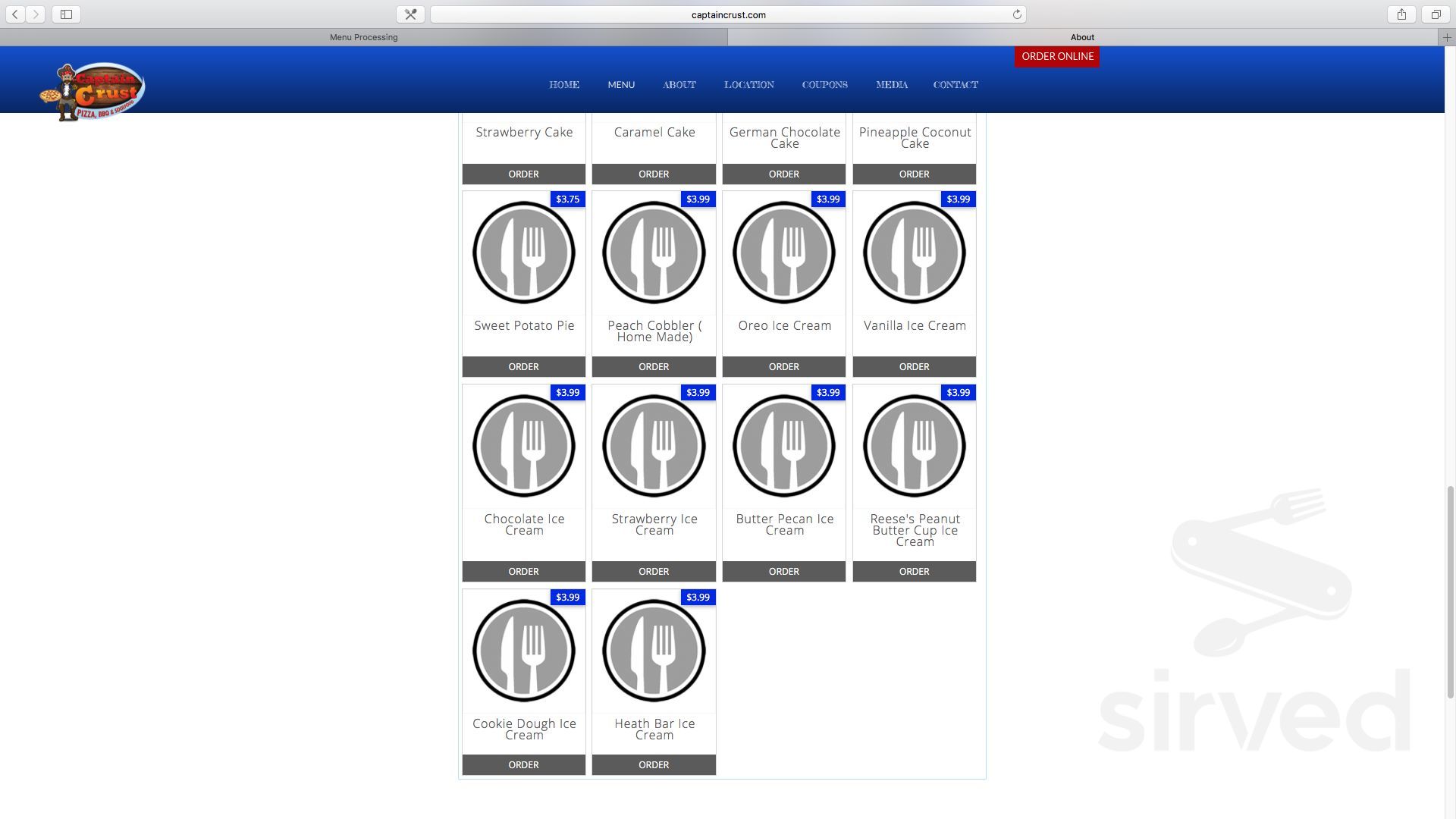
Task: Click the red ORDER ONLINE button
Action: point(1057,56)
